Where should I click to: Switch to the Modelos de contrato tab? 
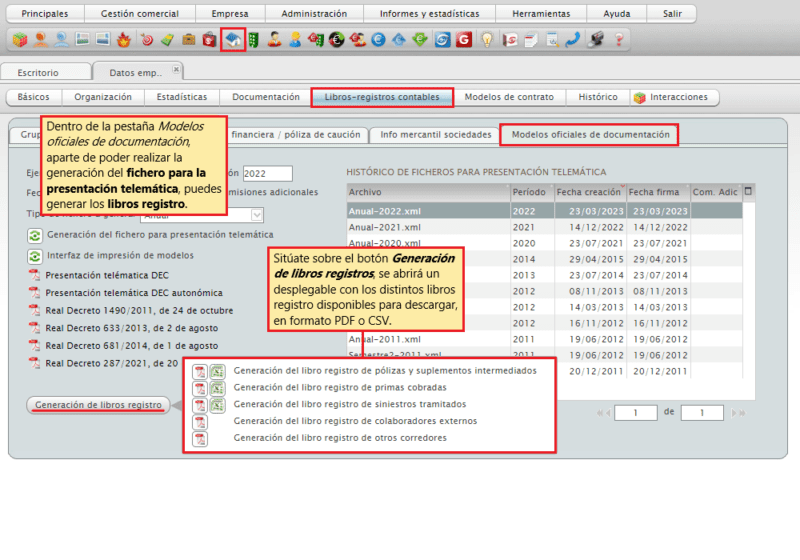click(x=509, y=97)
